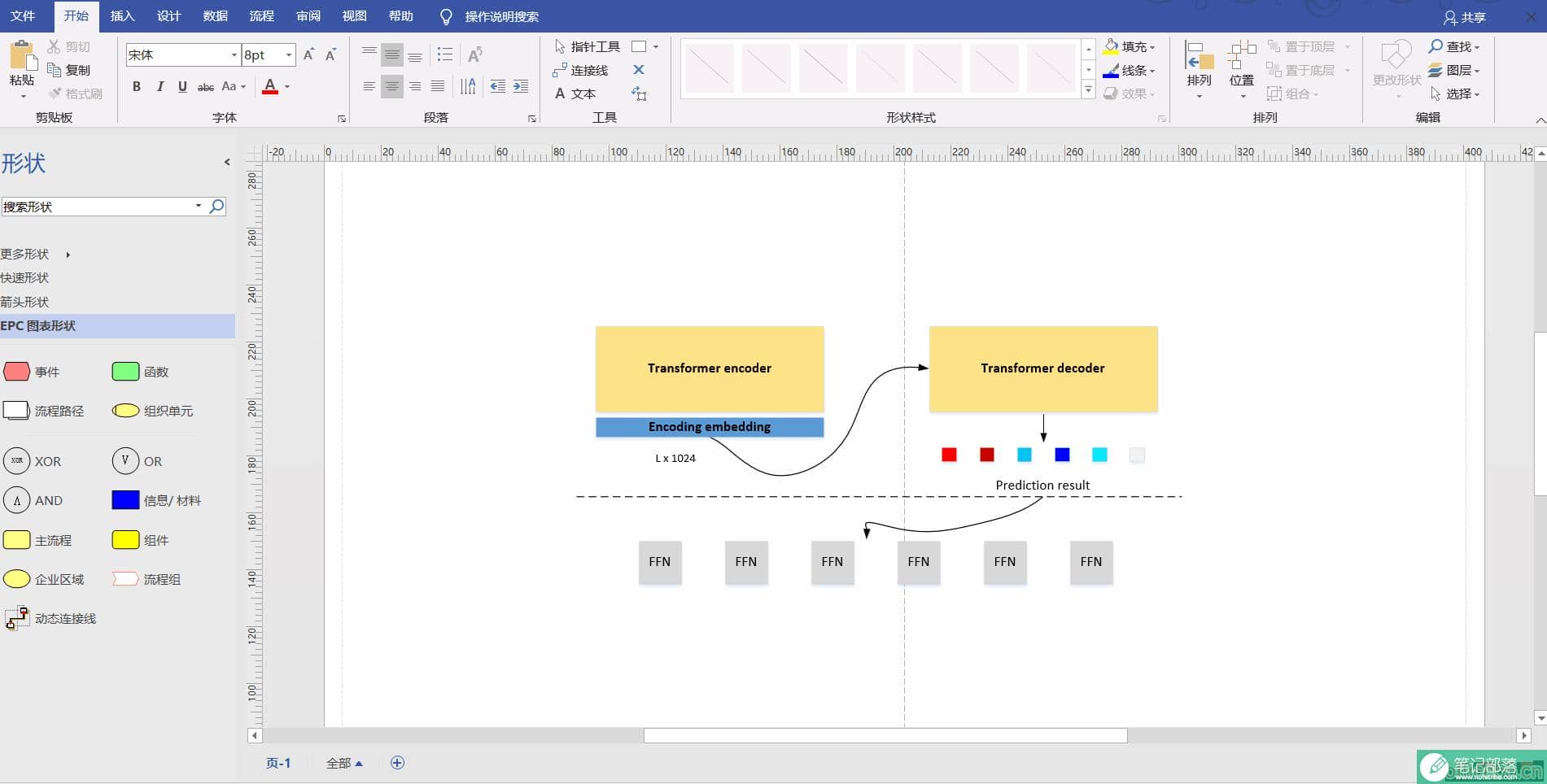The width and height of the screenshot is (1547, 784).
Task: Switch to the Data (数据) tab
Action: (x=215, y=16)
